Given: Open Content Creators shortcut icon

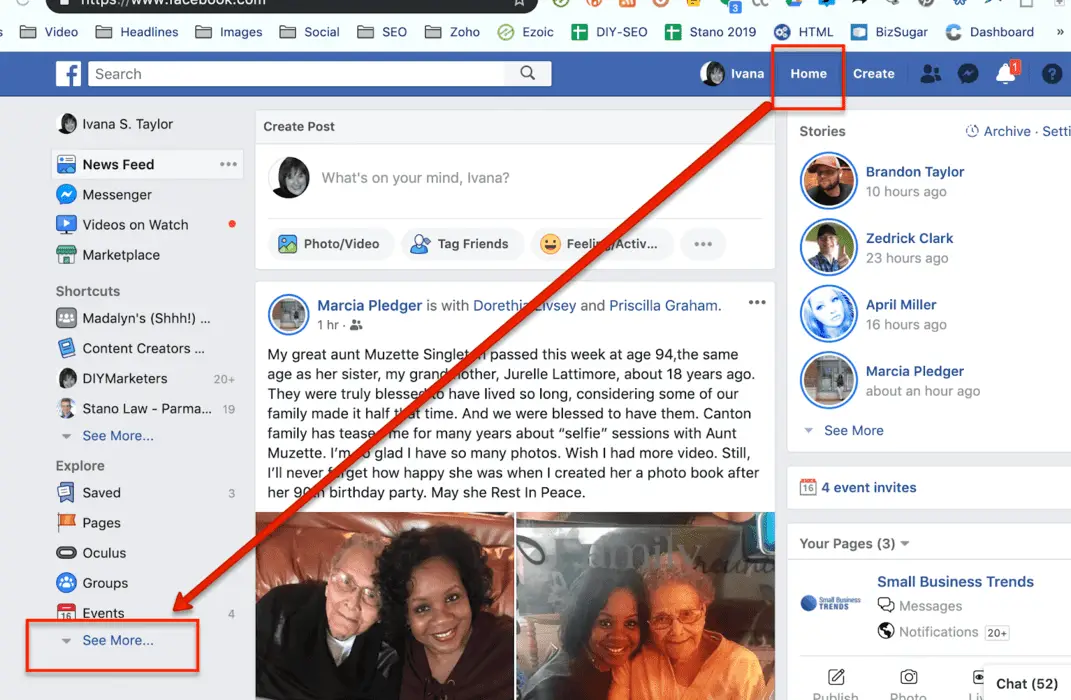Looking at the screenshot, I should 66,348.
